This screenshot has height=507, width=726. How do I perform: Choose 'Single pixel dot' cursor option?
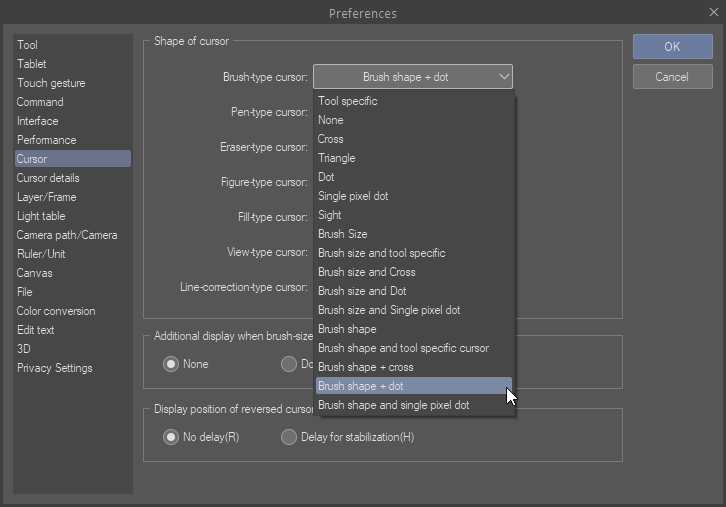click(x=353, y=196)
